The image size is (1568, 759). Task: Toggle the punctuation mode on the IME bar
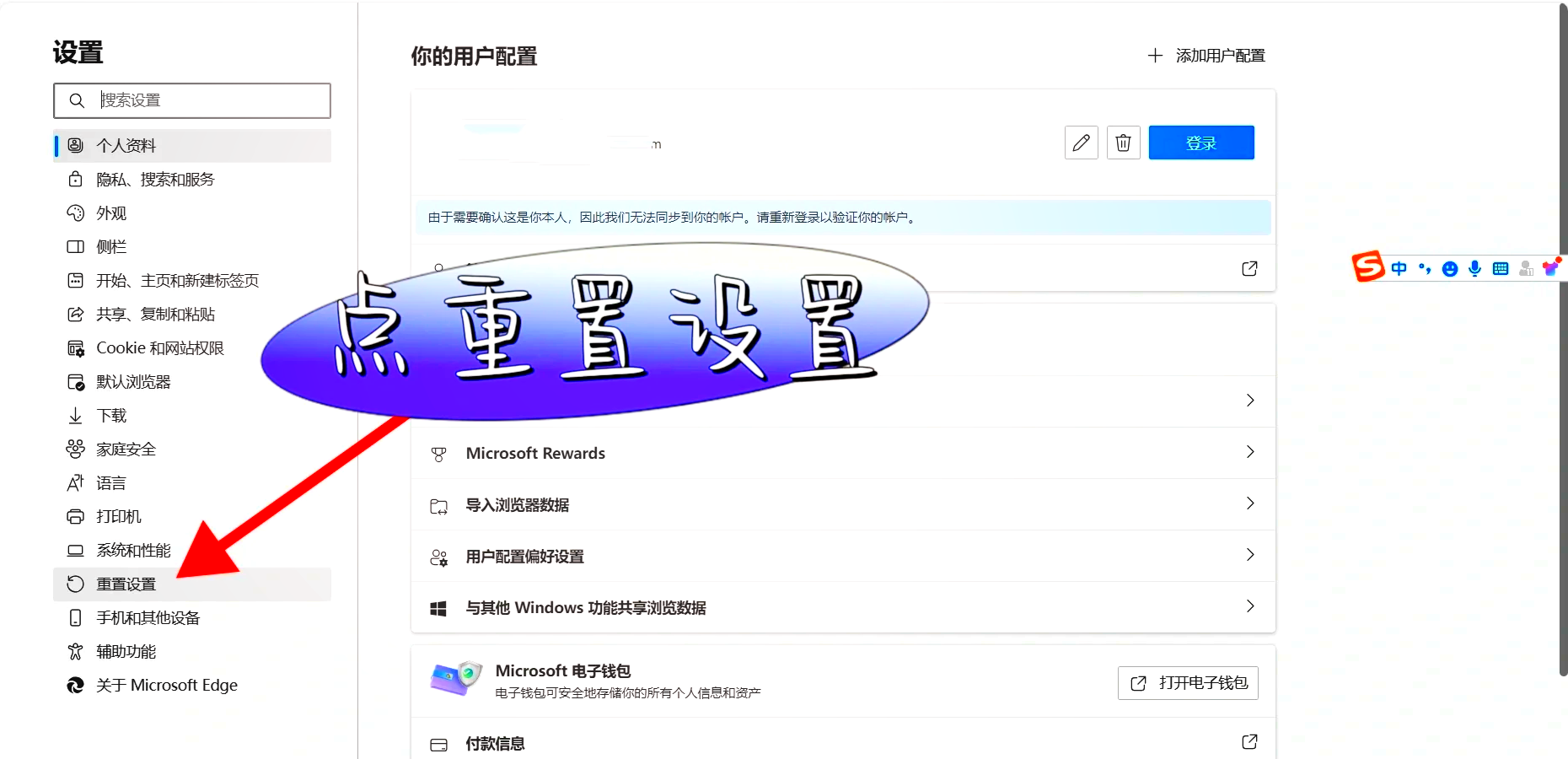1425,268
